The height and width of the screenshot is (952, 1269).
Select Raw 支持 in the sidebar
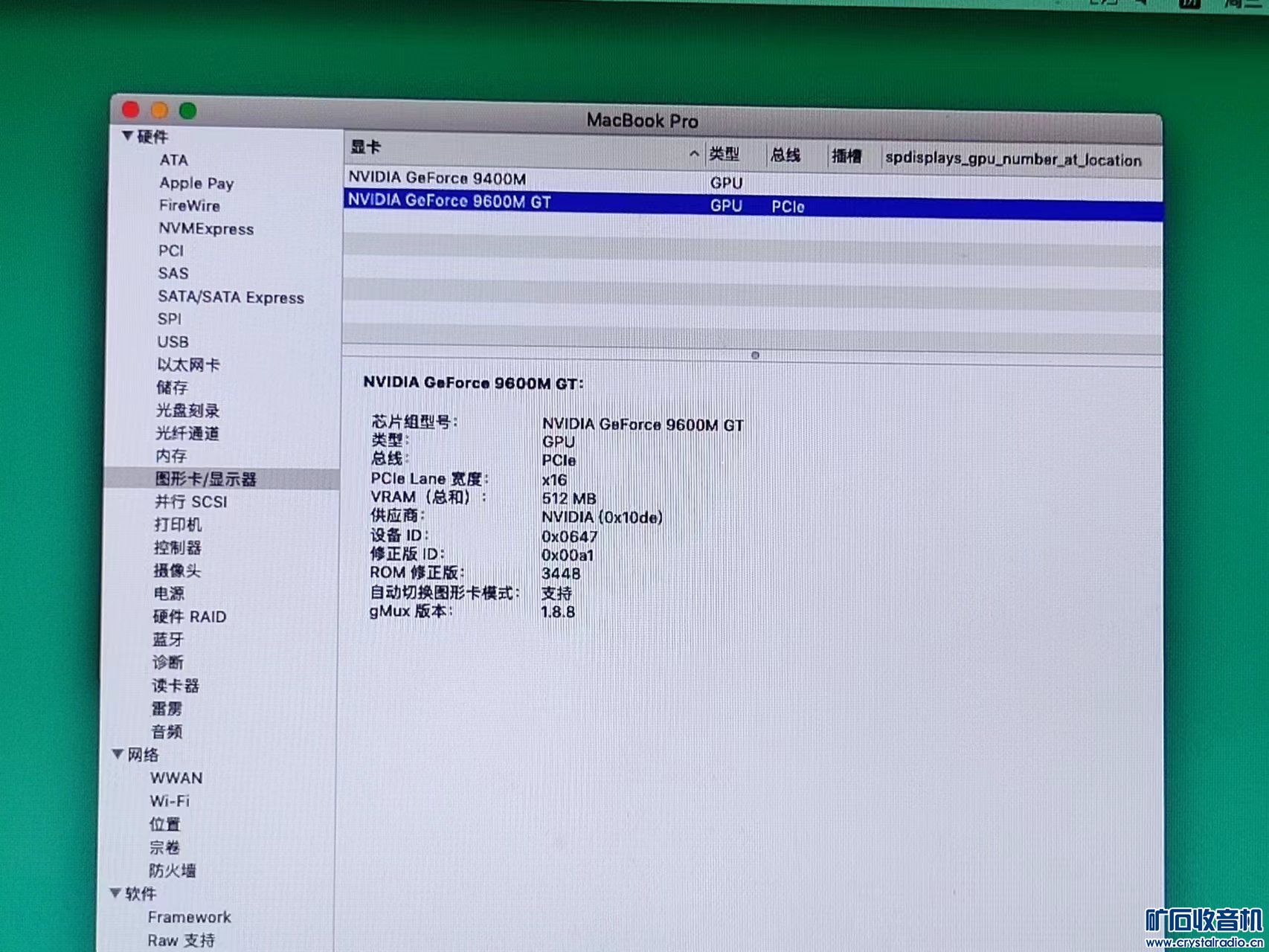181,940
